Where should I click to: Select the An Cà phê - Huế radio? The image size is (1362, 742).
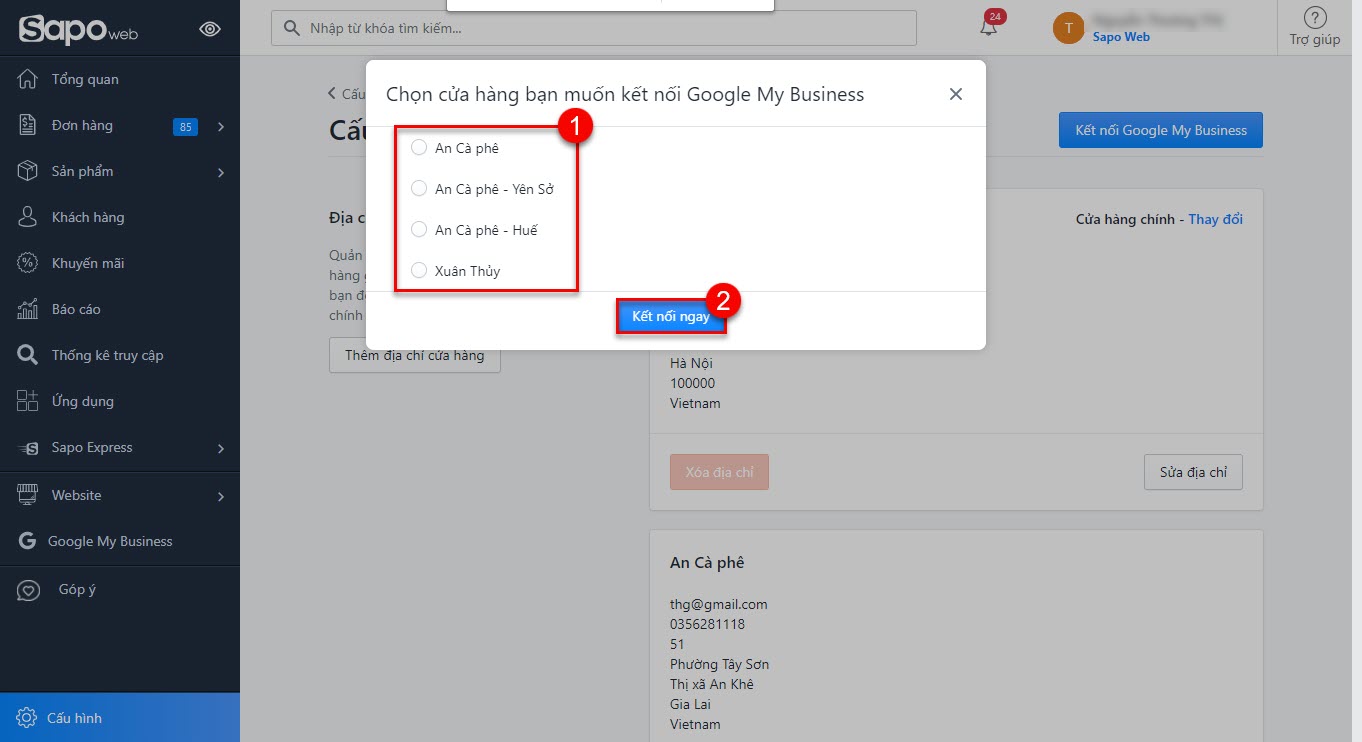419,230
